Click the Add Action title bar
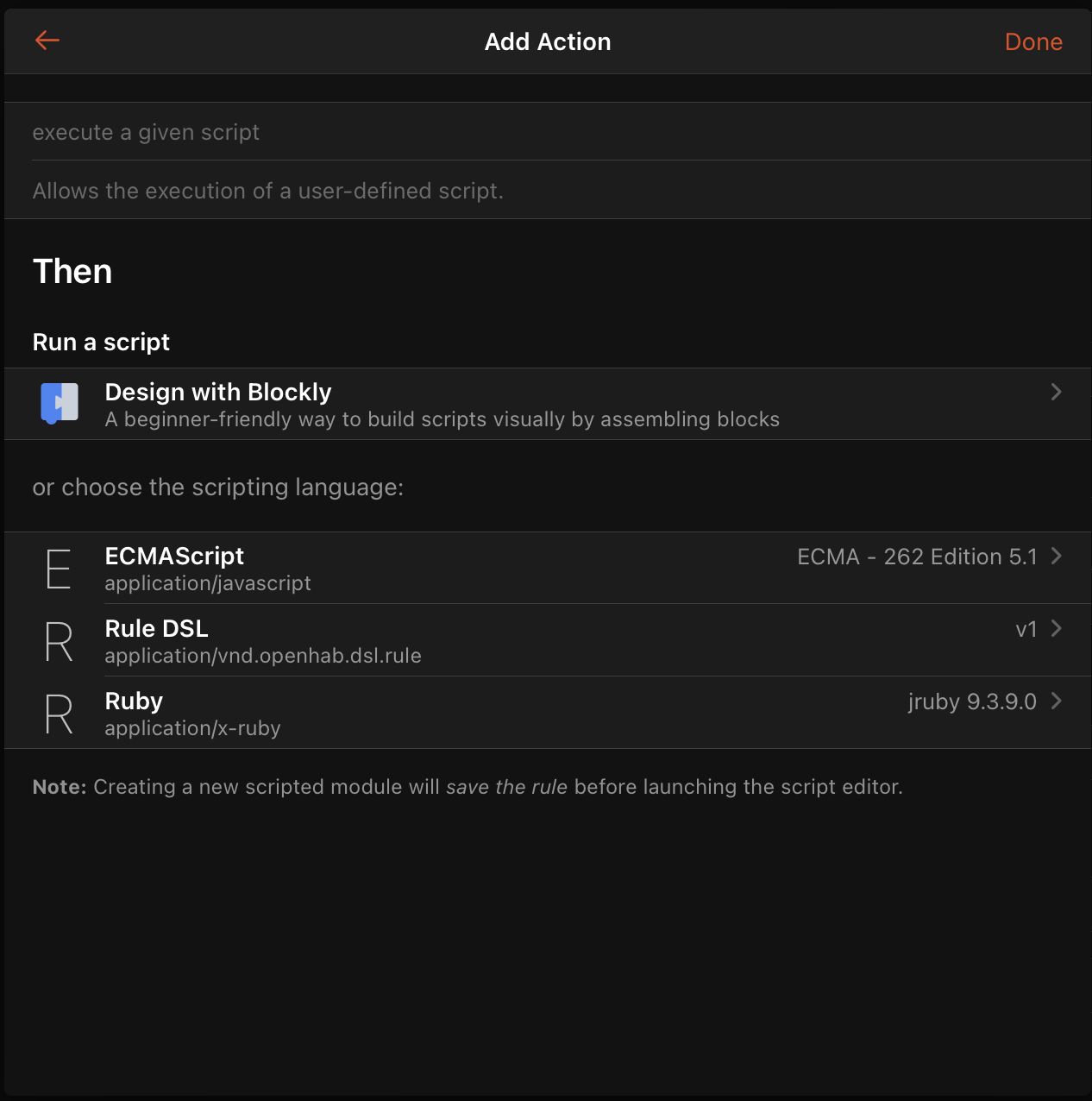1092x1101 pixels. (x=547, y=41)
